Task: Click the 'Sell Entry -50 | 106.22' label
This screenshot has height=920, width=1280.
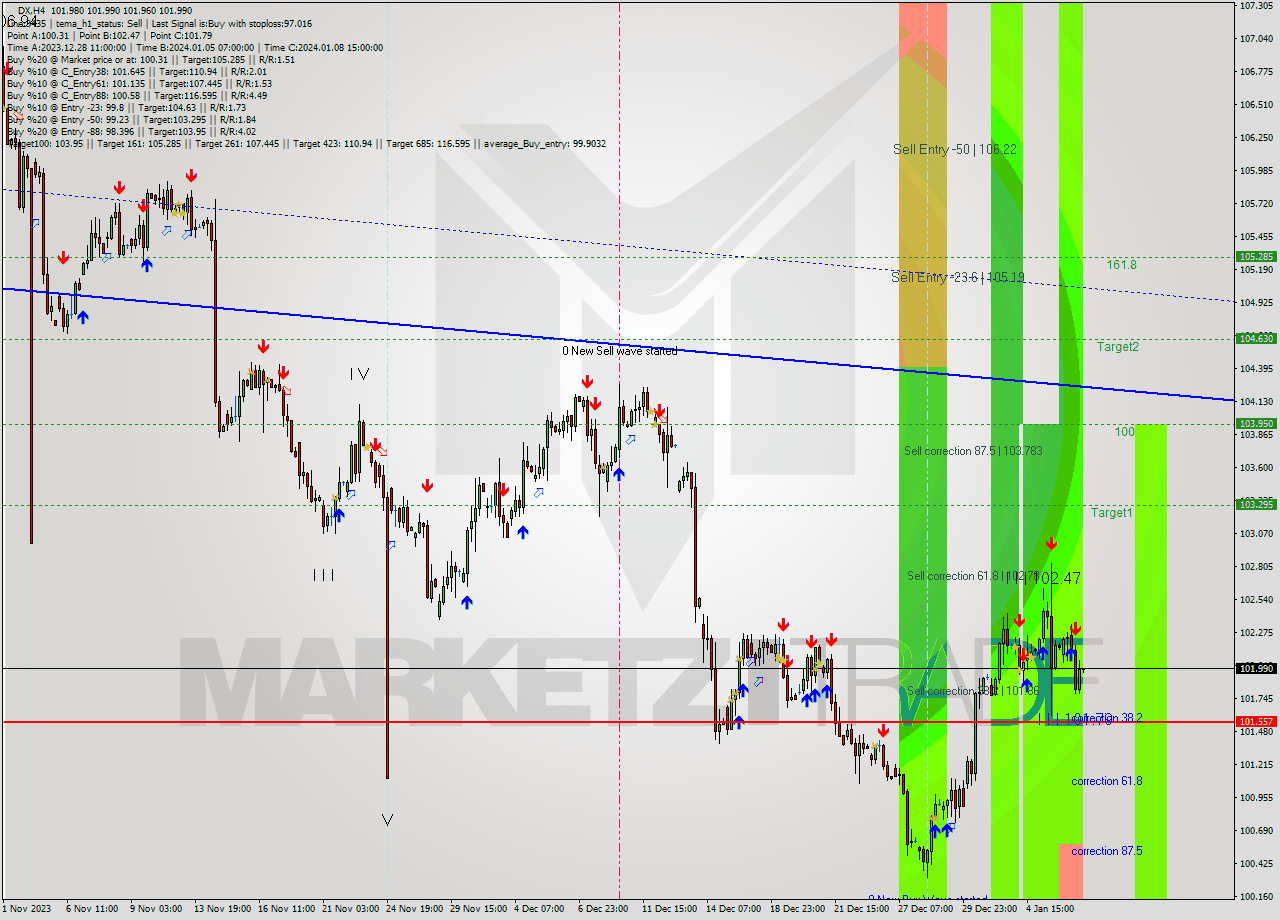Action: (955, 149)
